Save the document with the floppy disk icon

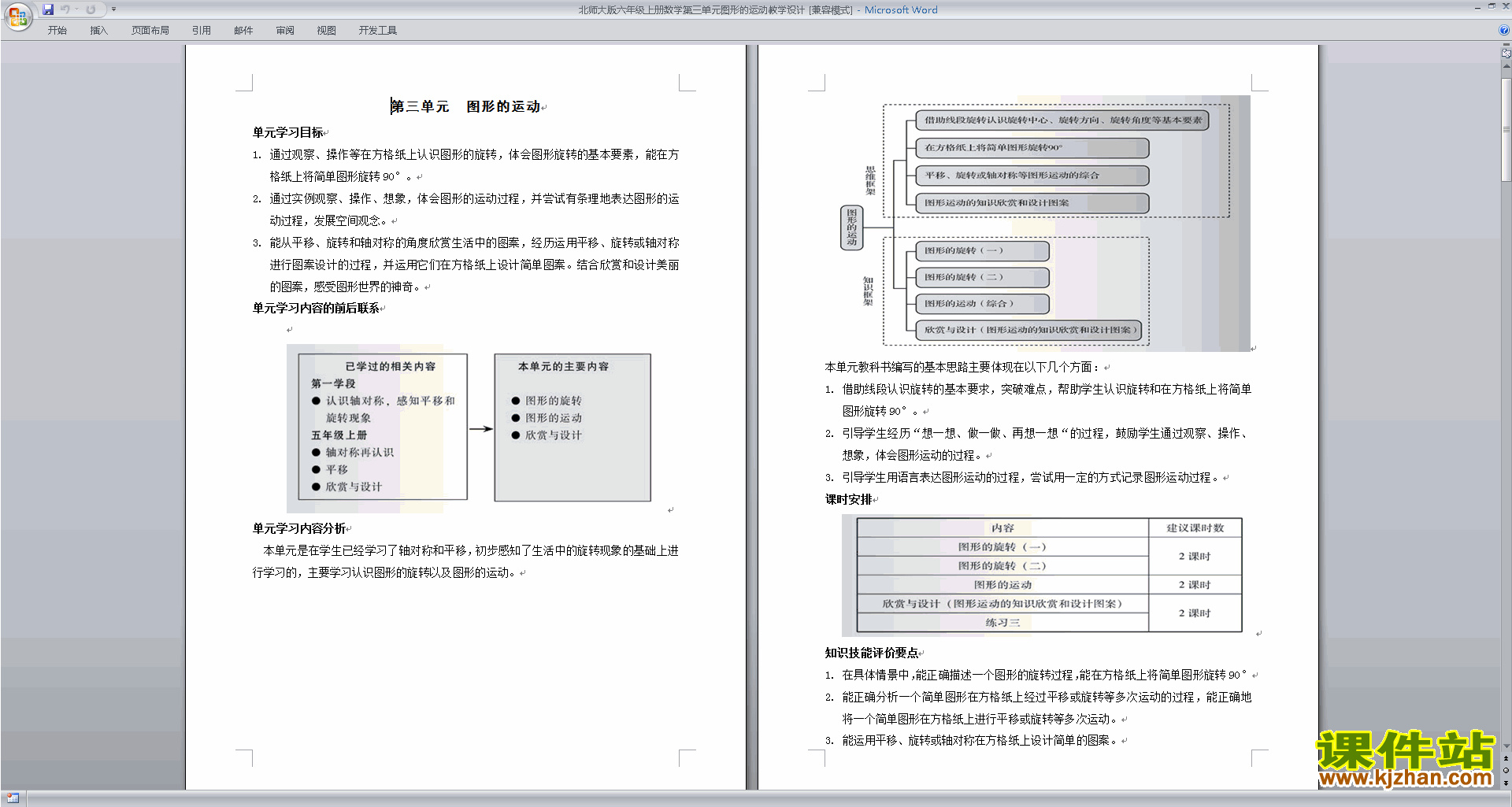[x=48, y=9]
